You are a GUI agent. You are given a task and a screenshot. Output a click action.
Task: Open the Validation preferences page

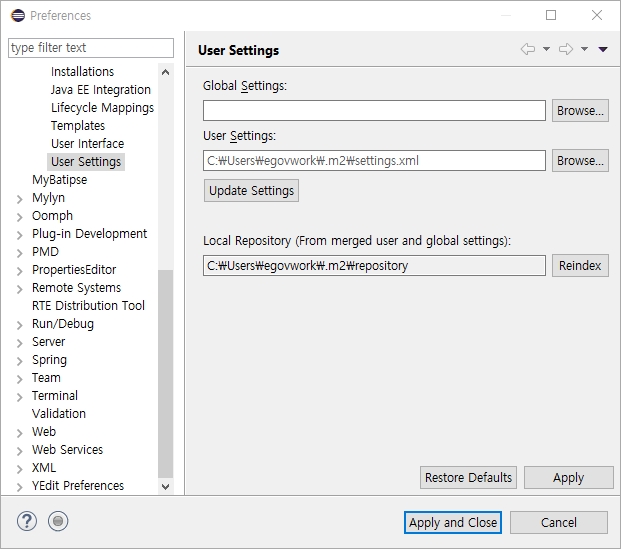pos(59,414)
